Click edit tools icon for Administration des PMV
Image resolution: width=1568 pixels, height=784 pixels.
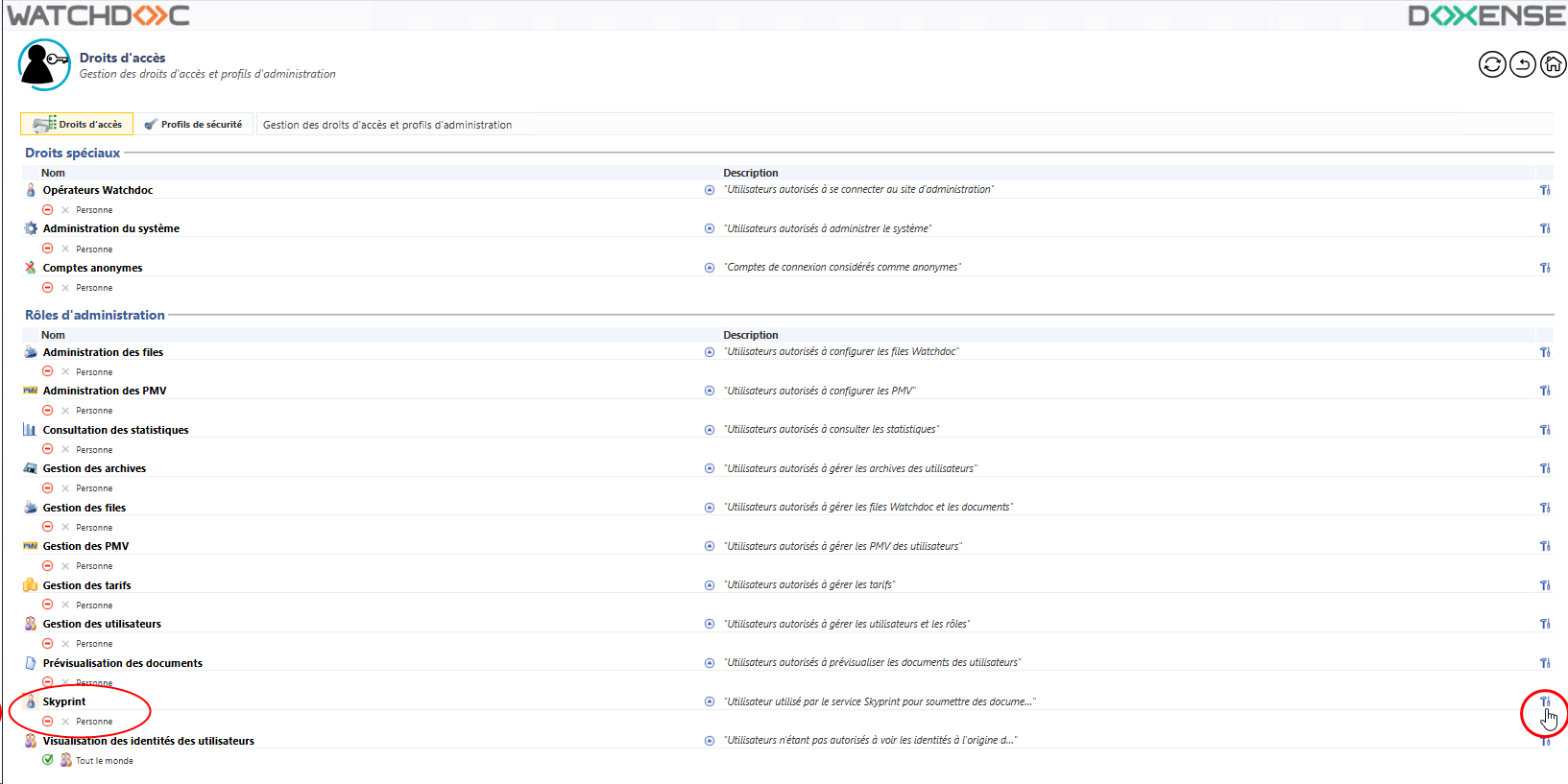click(1544, 391)
